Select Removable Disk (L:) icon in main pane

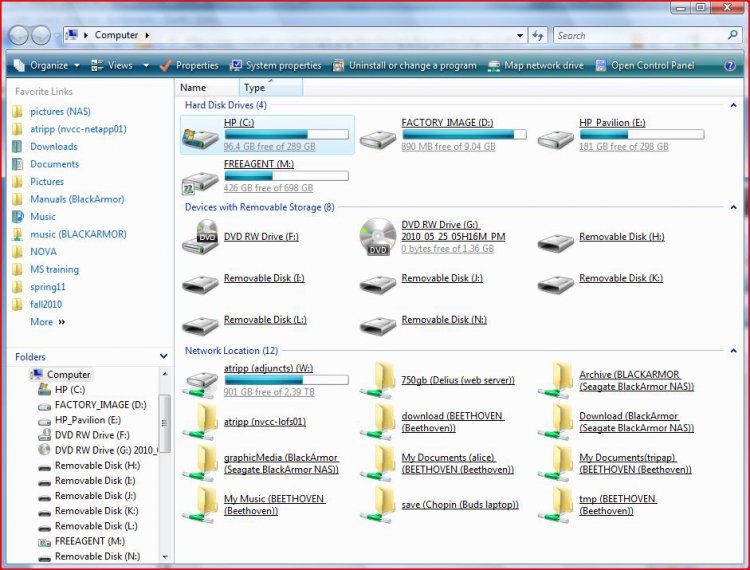[200, 325]
